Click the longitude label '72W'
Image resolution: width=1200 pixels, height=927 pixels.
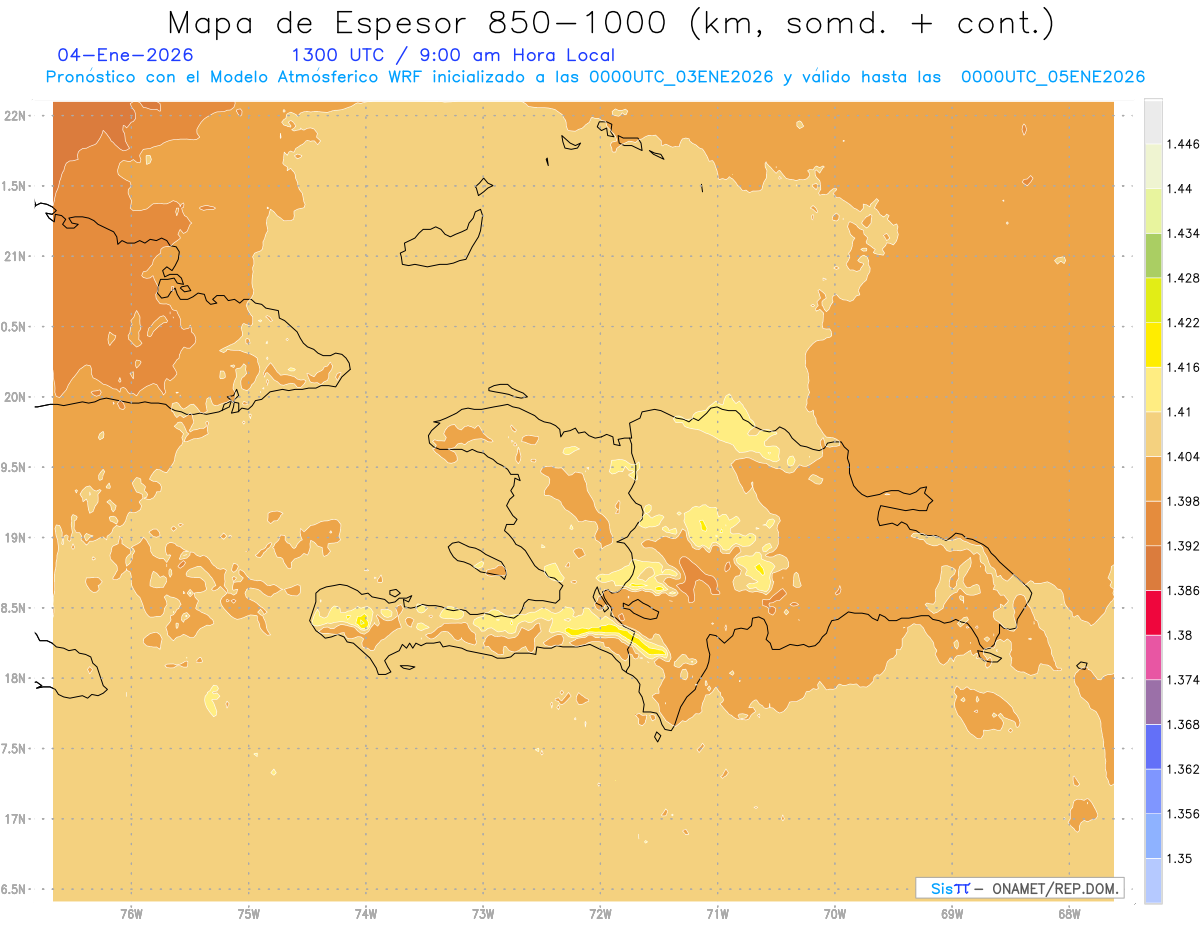[600, 914]
